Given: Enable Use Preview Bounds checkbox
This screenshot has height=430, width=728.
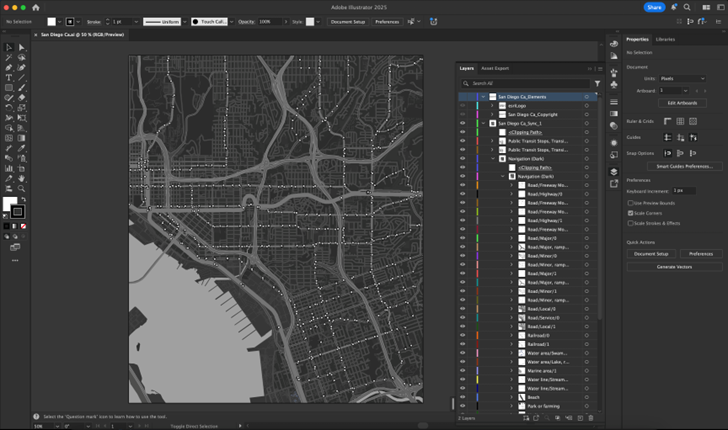Looking at the screenshot, I should pos(630,203).
